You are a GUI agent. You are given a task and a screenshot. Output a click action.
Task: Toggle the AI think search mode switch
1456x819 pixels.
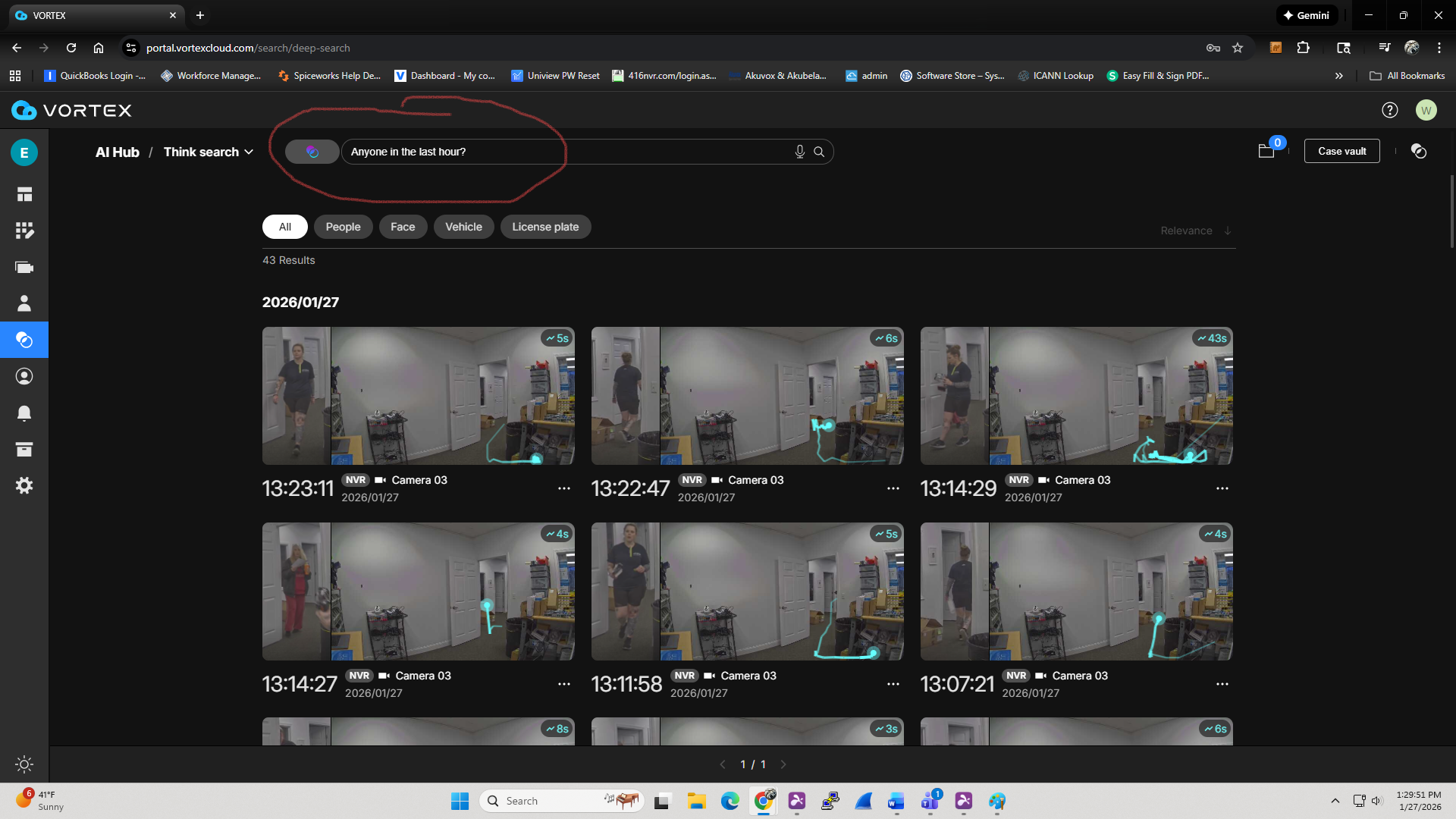312,152
